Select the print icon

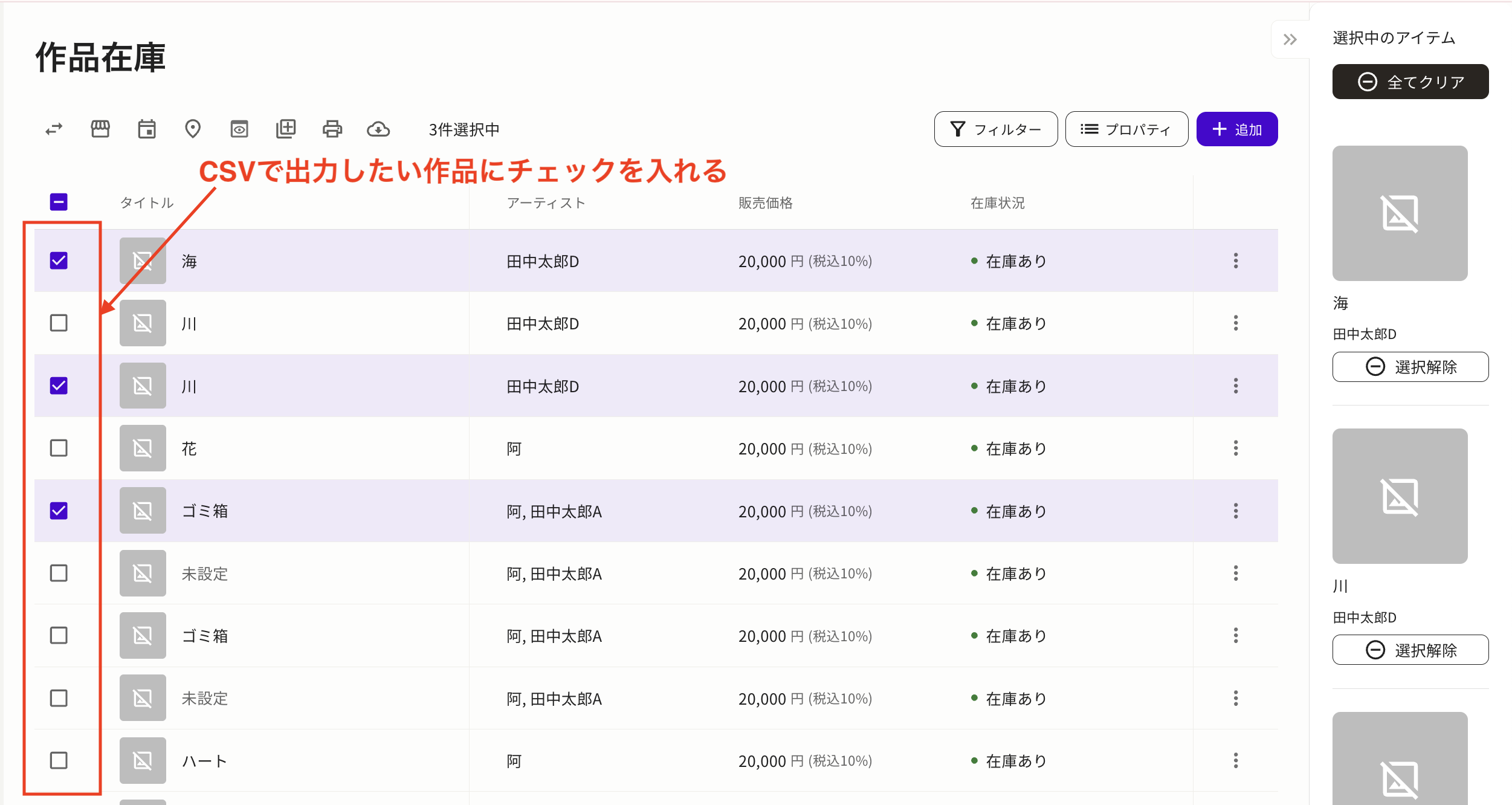[332, 129]
